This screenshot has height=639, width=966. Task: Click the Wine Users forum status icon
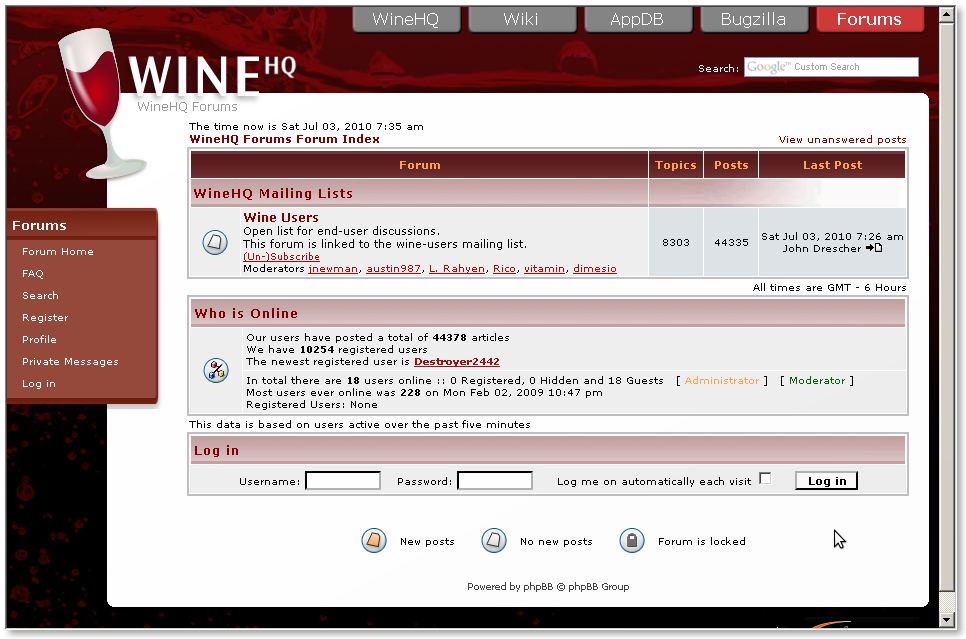pyautogui.click(x=215, y=242)
